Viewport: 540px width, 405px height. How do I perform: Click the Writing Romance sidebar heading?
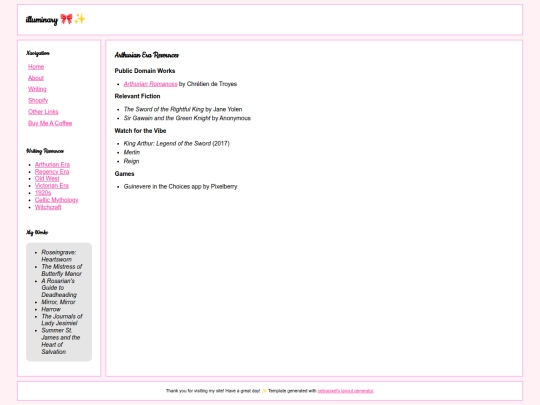[45, 151]
